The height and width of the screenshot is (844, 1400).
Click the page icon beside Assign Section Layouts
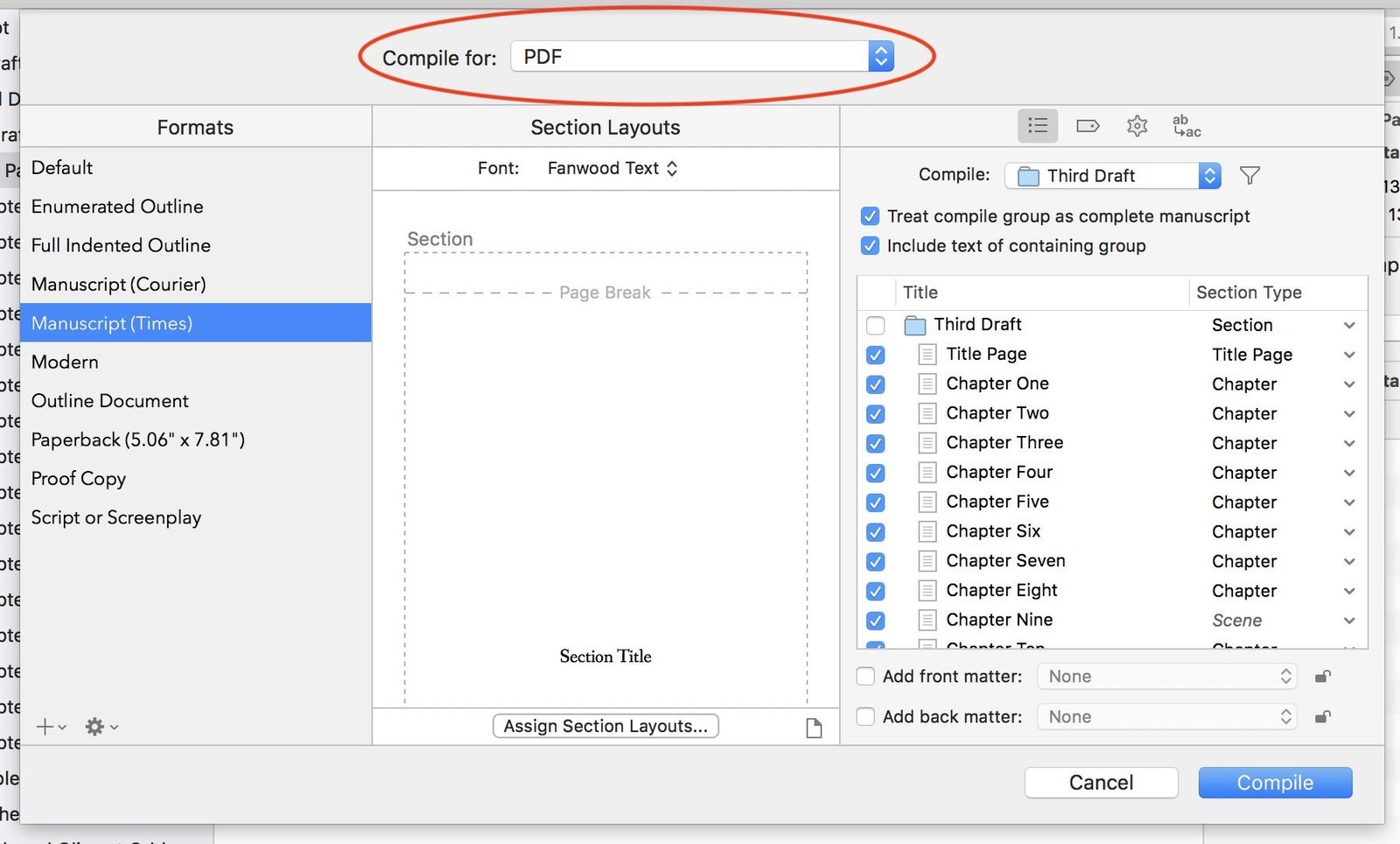[x=814, y=726]
